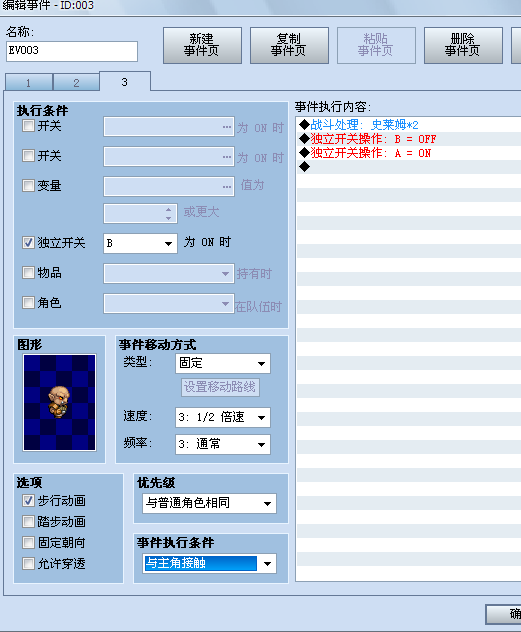This screenshot has height=632, width=521.
Task: Enable the 固定朝向 option
Action: pyautogui.click(x=28, y=543)
